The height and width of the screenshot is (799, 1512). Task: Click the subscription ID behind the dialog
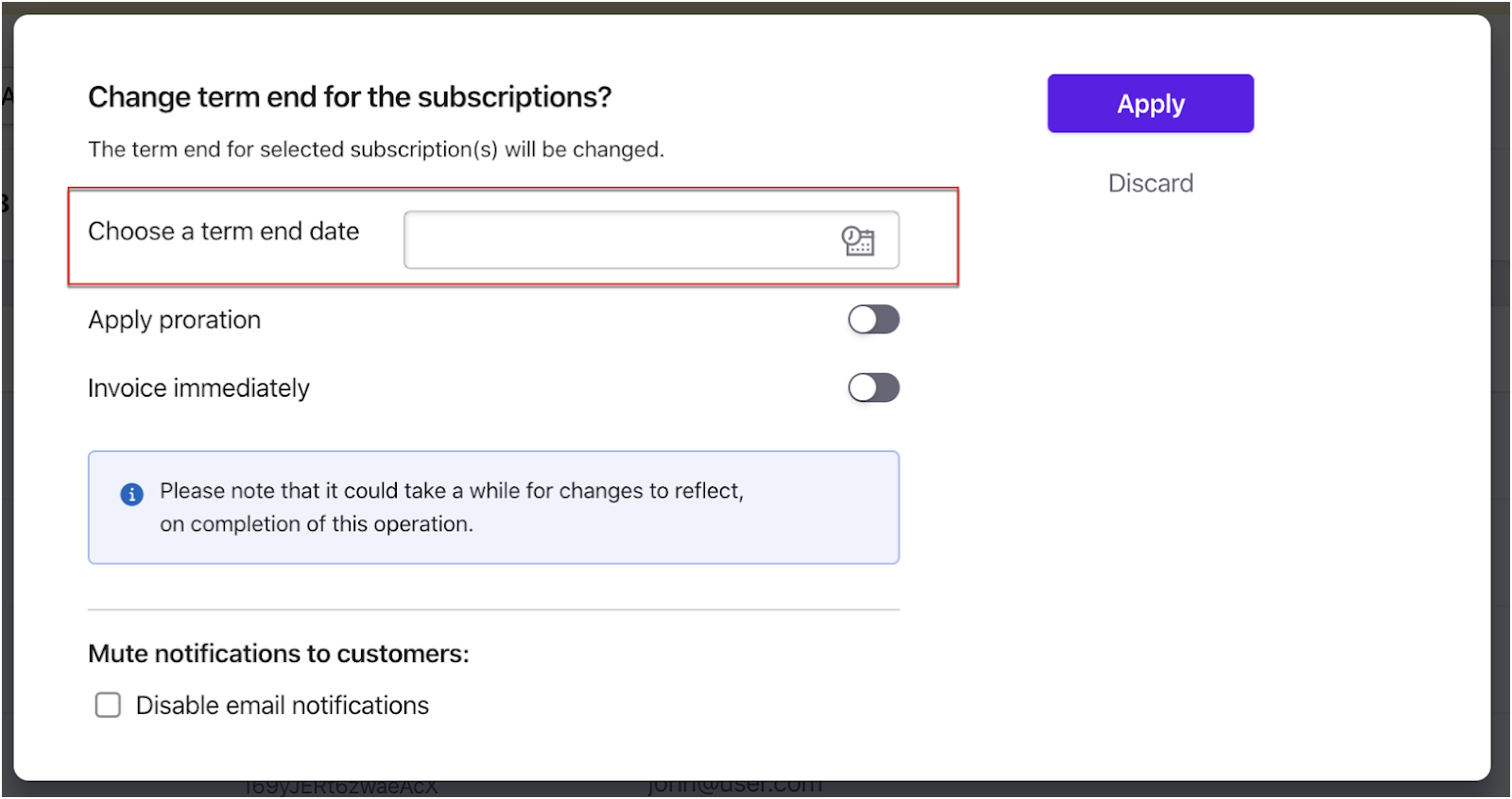pyautogui.click(x=340, y=789)
